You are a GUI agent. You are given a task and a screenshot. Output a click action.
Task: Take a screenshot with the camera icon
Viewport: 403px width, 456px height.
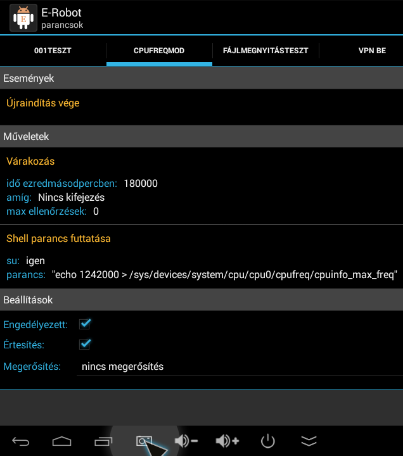pyautogui.click(x=144, y=441)
